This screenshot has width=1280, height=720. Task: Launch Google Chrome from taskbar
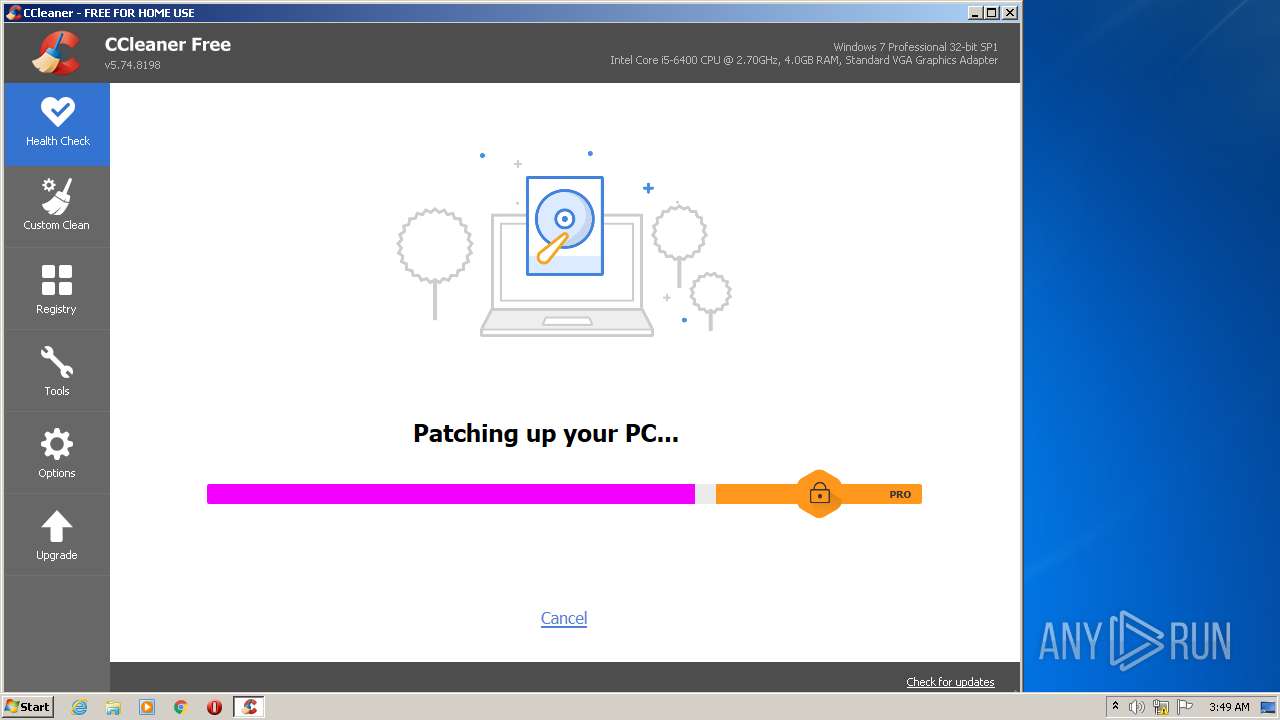(x=181, y=707)
